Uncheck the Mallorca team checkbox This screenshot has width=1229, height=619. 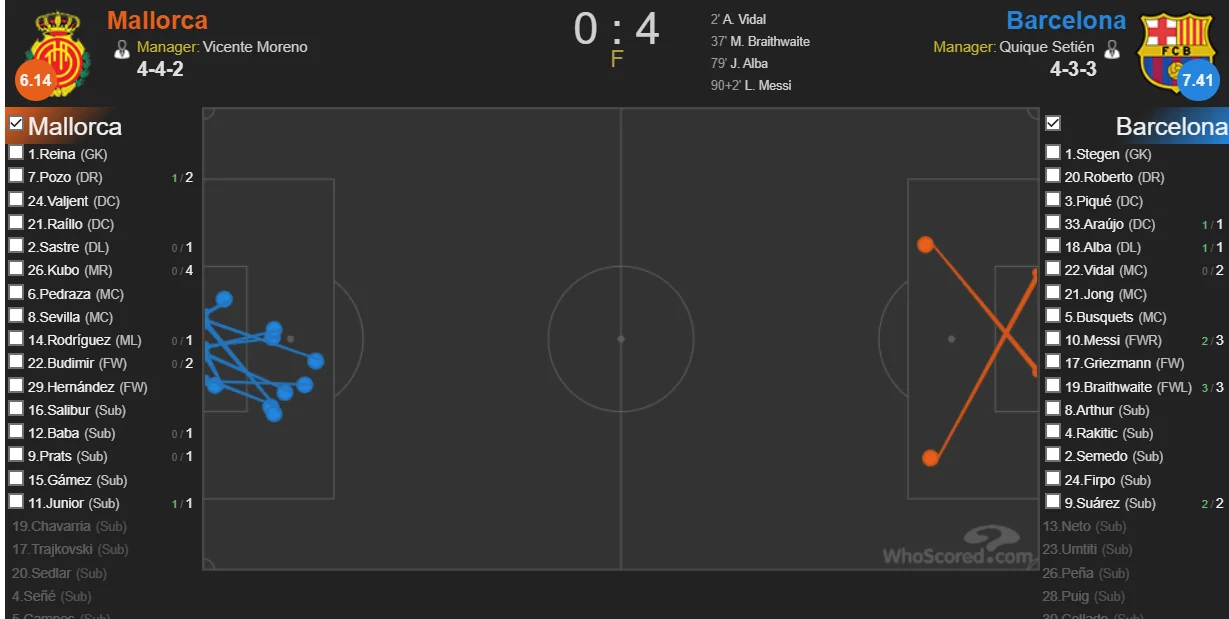coord(16,124)
